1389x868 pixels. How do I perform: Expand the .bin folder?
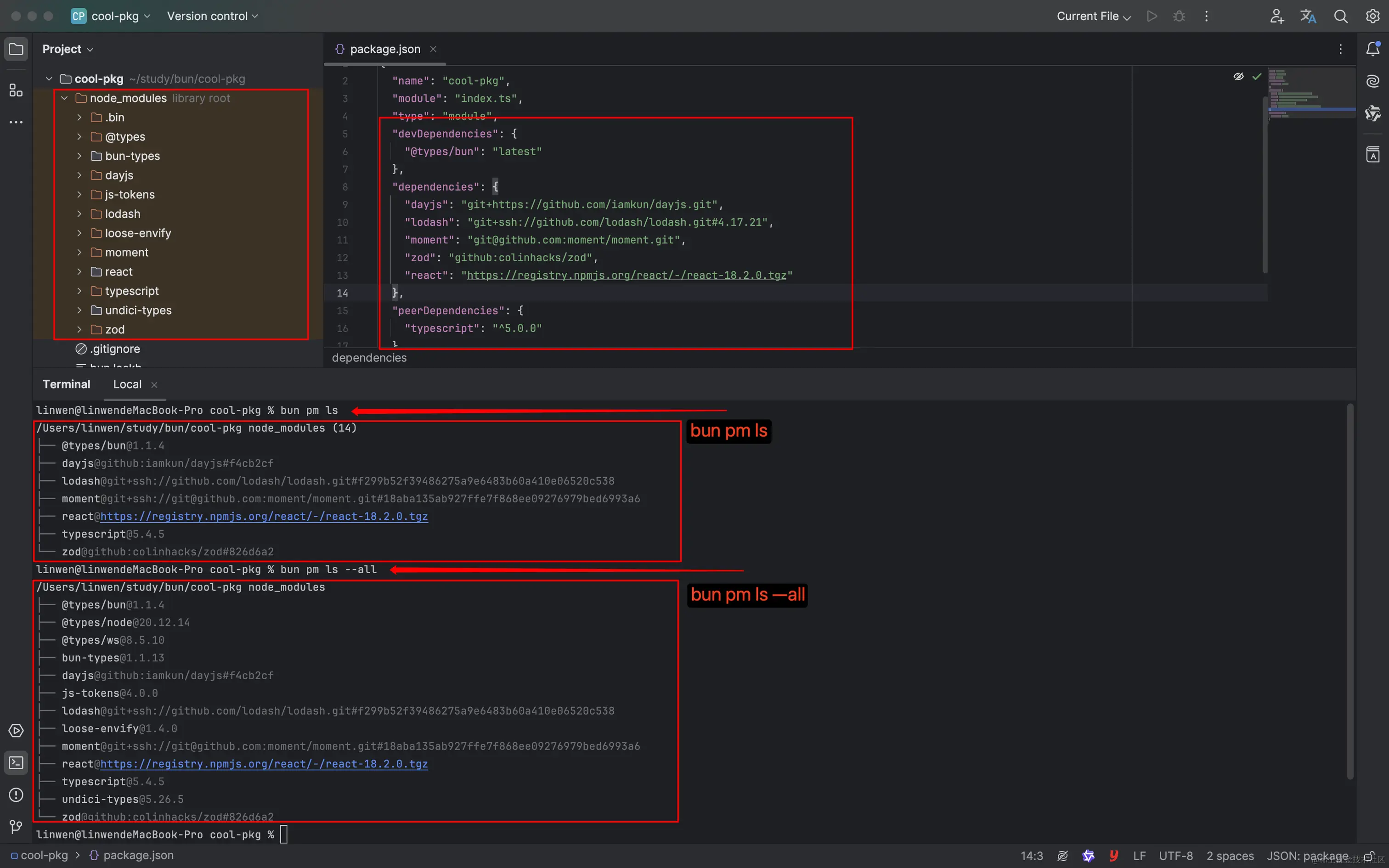coord(79,117)
